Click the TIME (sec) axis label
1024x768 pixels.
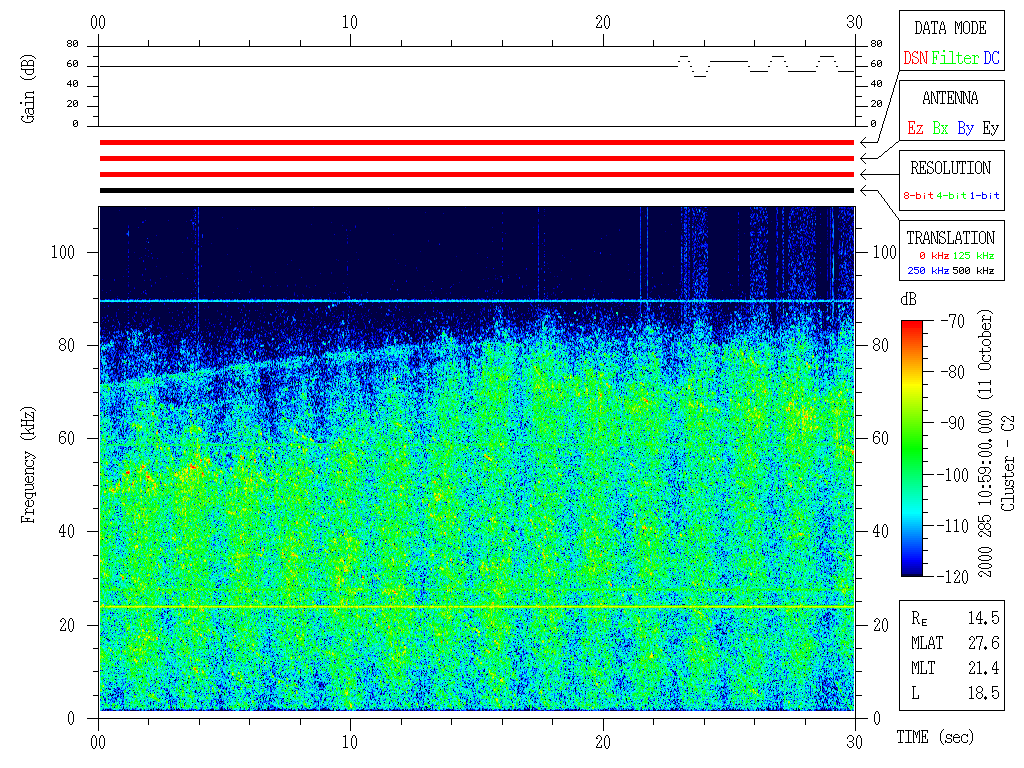[934, 738]
